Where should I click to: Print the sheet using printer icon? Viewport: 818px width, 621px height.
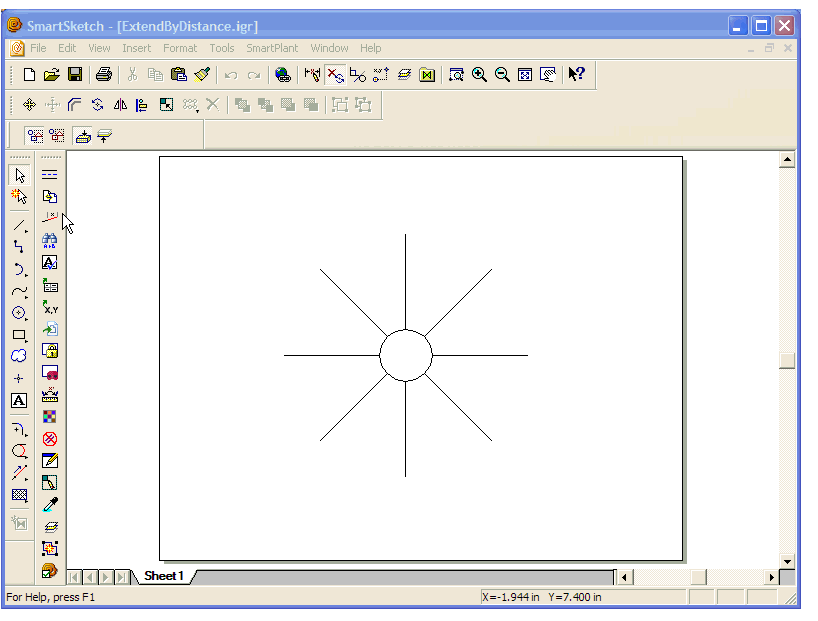[104, 75]
